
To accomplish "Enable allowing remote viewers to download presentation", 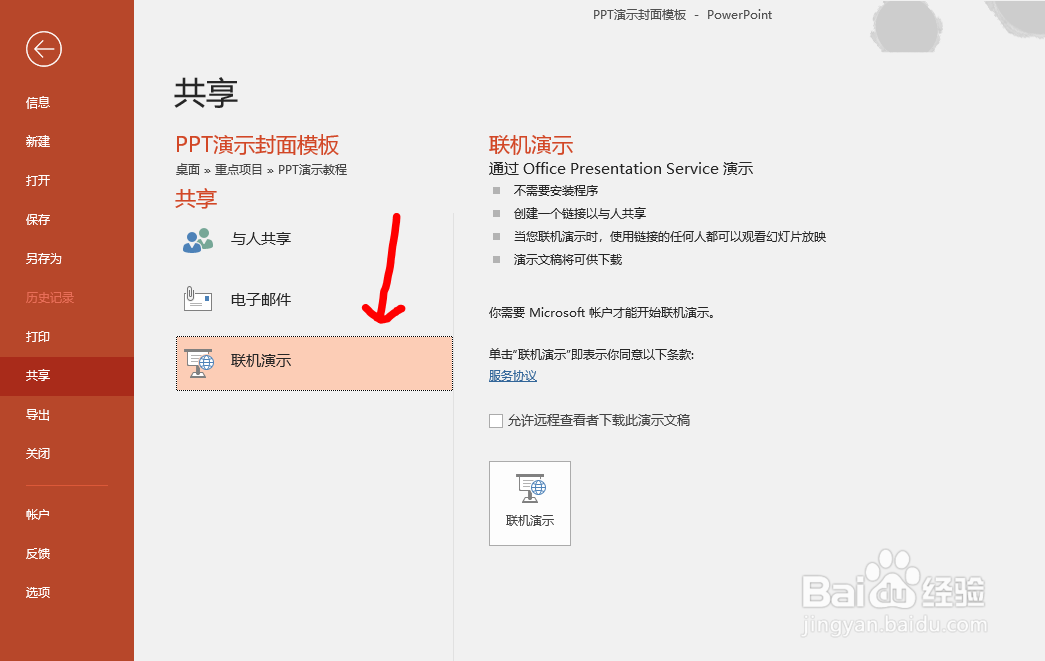I will pyautogui.click(x=496, y=420).
